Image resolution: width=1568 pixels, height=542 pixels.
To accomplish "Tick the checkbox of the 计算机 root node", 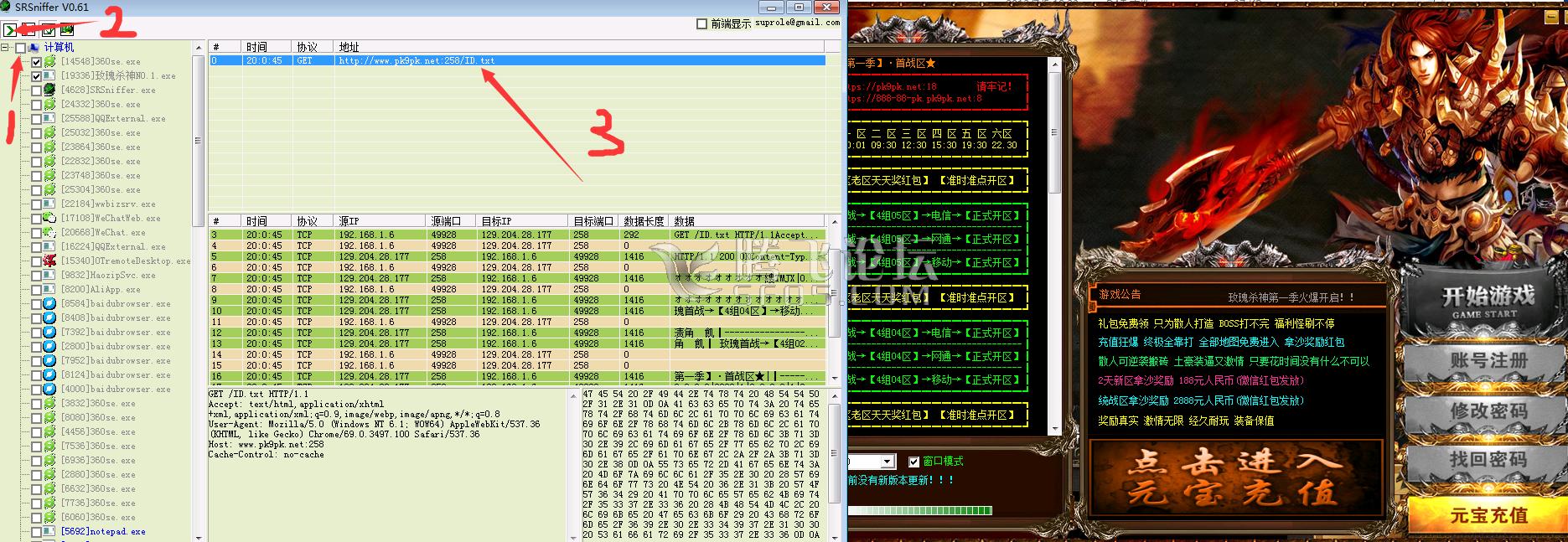I will (20, 48).
